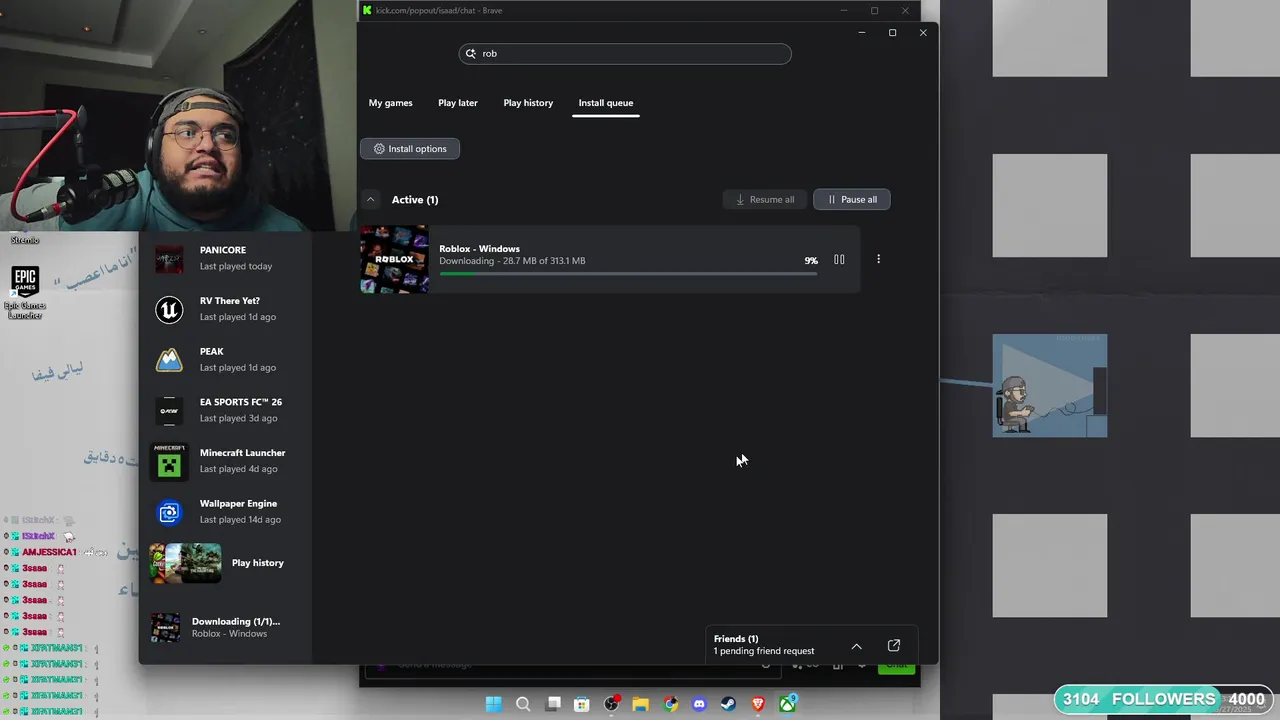Open EA SPORTS FC 26 icon in sidebar
This screenshot has height=720, width=1280.
point(169,411)
